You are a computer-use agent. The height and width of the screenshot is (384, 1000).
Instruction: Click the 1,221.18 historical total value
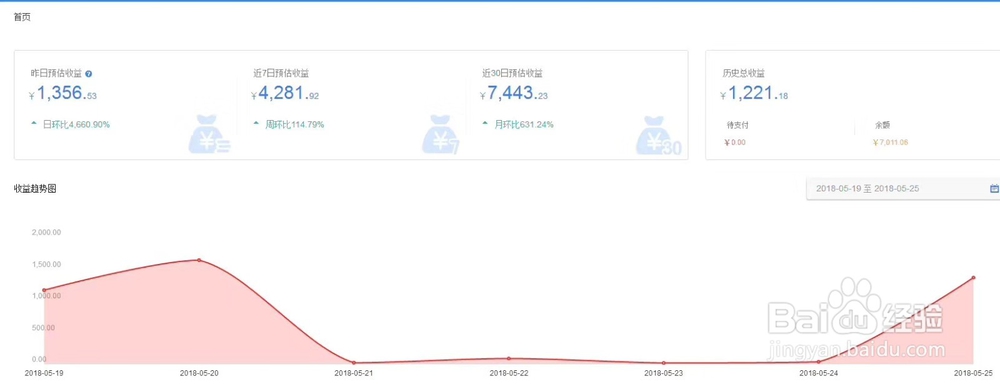pos(754,94)
